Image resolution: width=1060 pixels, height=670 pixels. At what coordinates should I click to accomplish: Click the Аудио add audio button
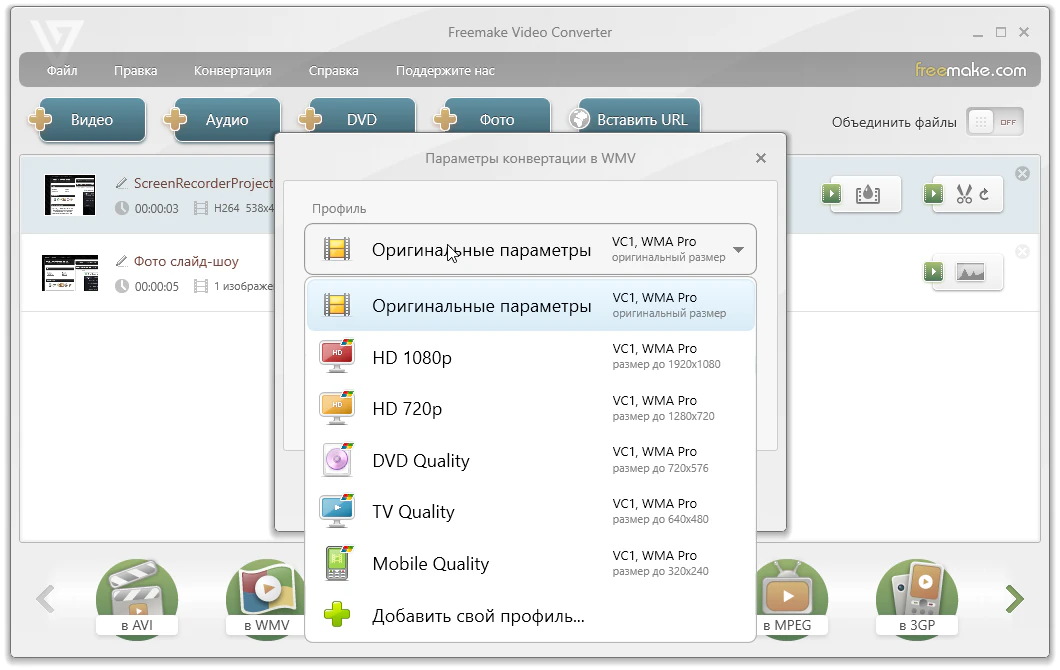pos(225,120)
